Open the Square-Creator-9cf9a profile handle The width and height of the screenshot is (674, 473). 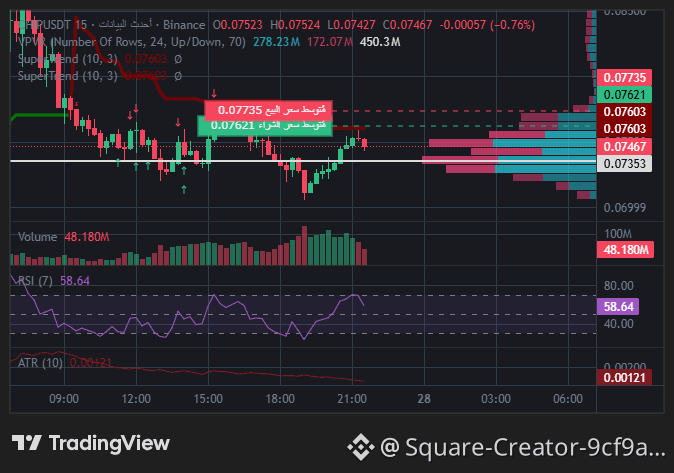click(x=523, y=447)
